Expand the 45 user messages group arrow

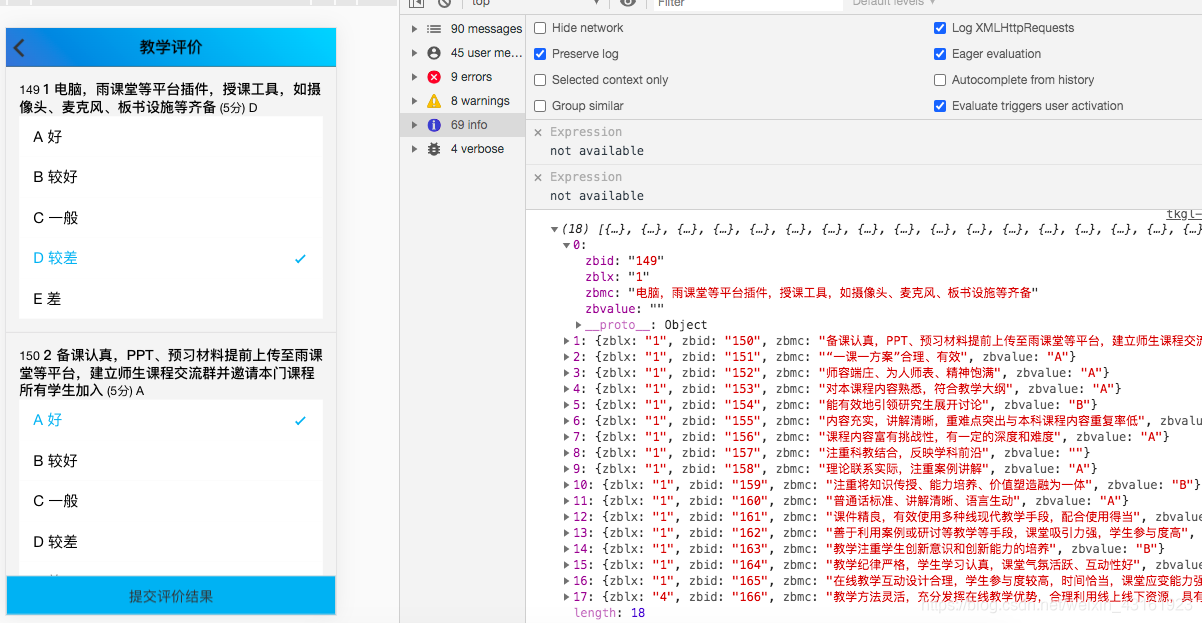415,53
